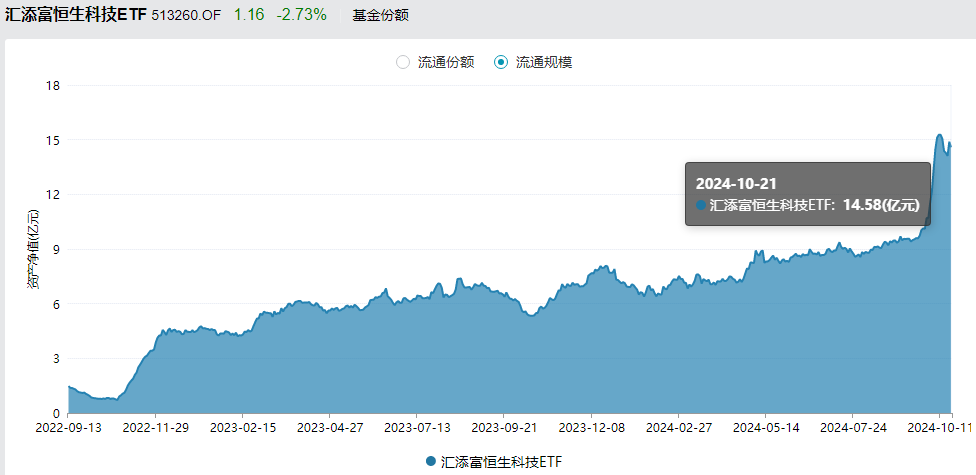Click the 2024-10-11 x-axis date label
Viewport: 976px width, 475px height.
point(938,426)
